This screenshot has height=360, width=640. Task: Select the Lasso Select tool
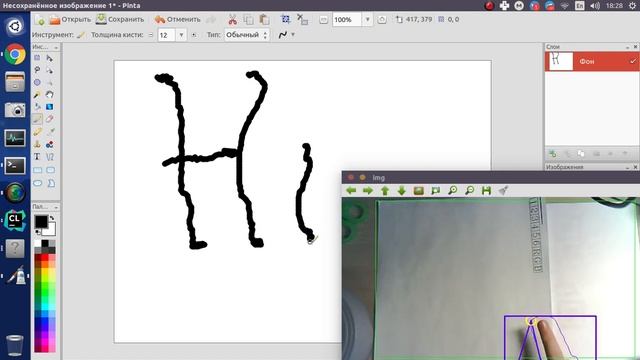[37, 70]
